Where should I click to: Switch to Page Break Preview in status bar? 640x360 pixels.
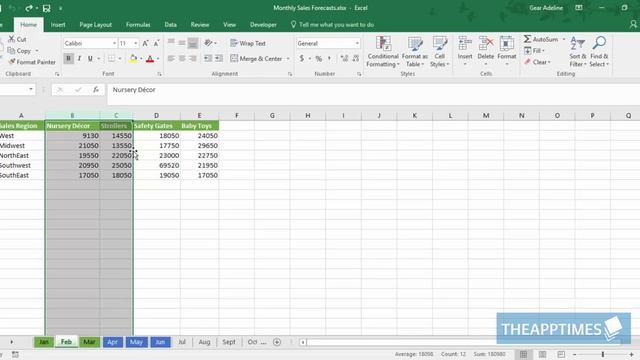pos(561,354)
